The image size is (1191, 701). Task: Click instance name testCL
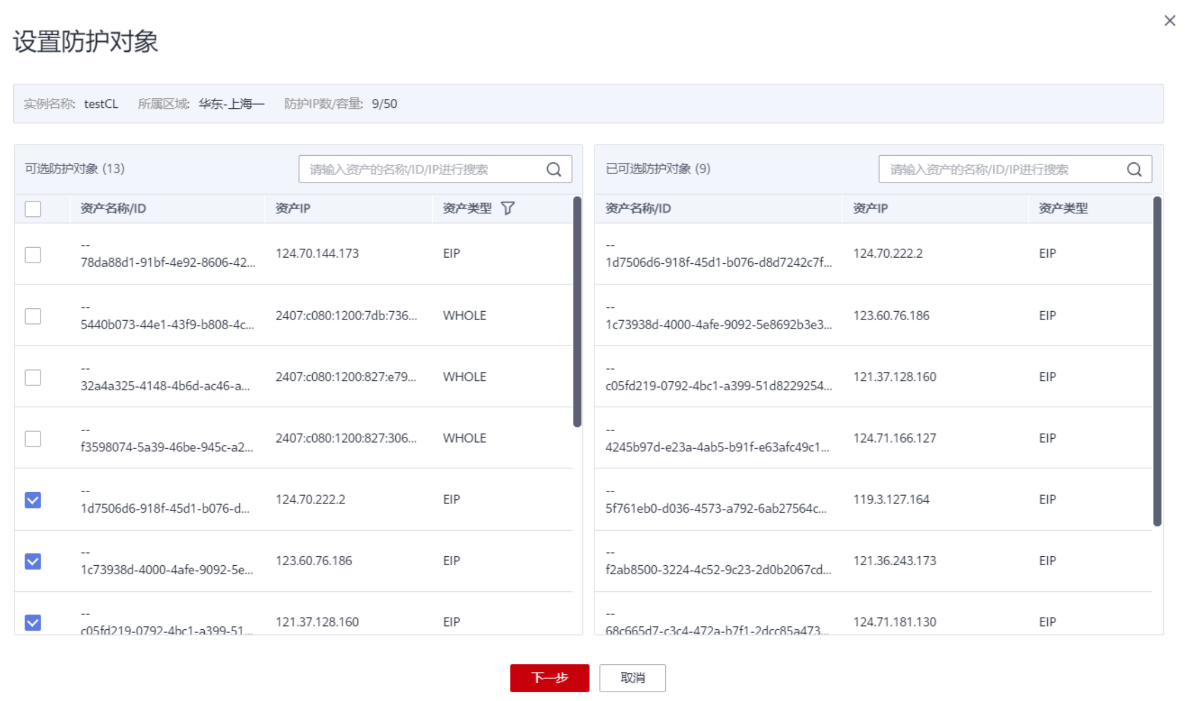click(101, 104)
